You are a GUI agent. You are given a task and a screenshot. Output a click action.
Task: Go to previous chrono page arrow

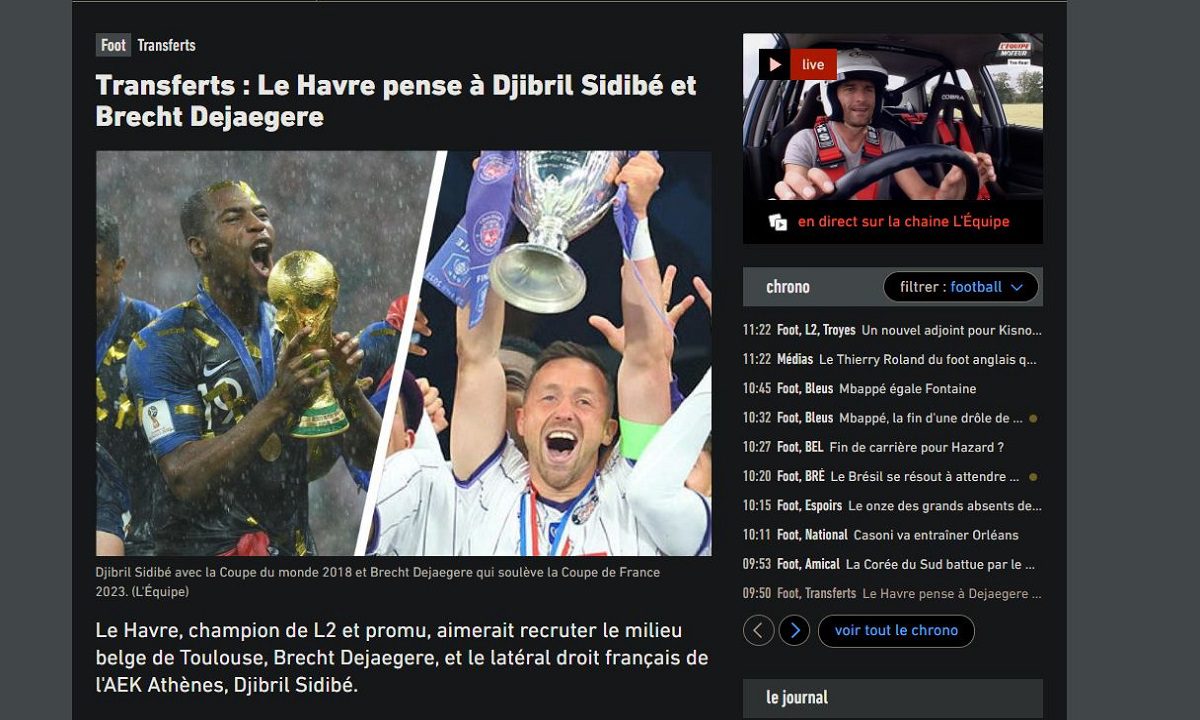pos(759,630)
